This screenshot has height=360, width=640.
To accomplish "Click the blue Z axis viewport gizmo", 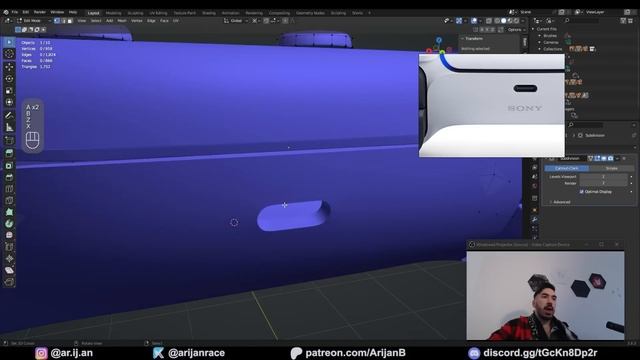I will [x=439, y=40].
